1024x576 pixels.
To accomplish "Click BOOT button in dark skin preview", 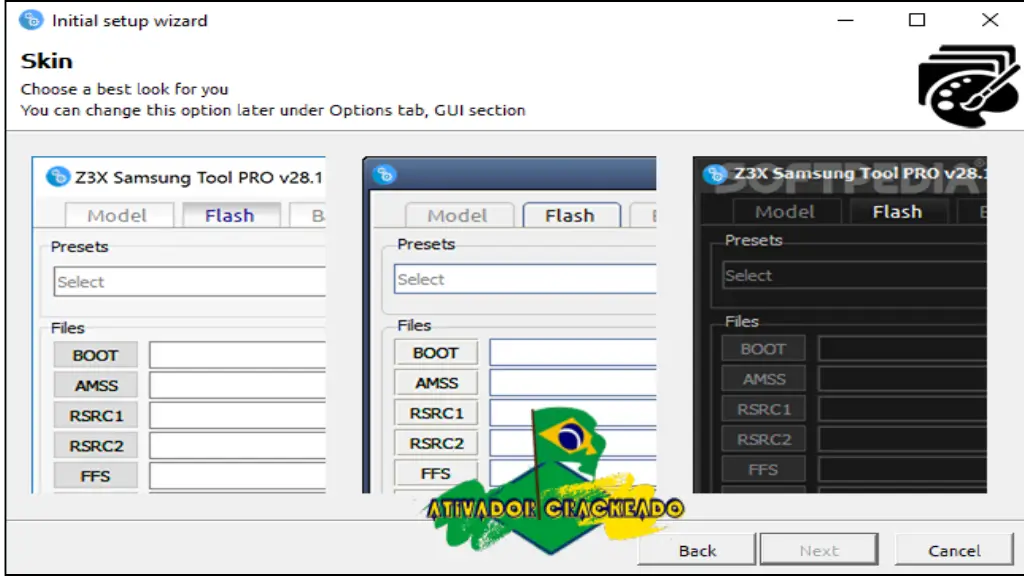I will coord(763,349).
